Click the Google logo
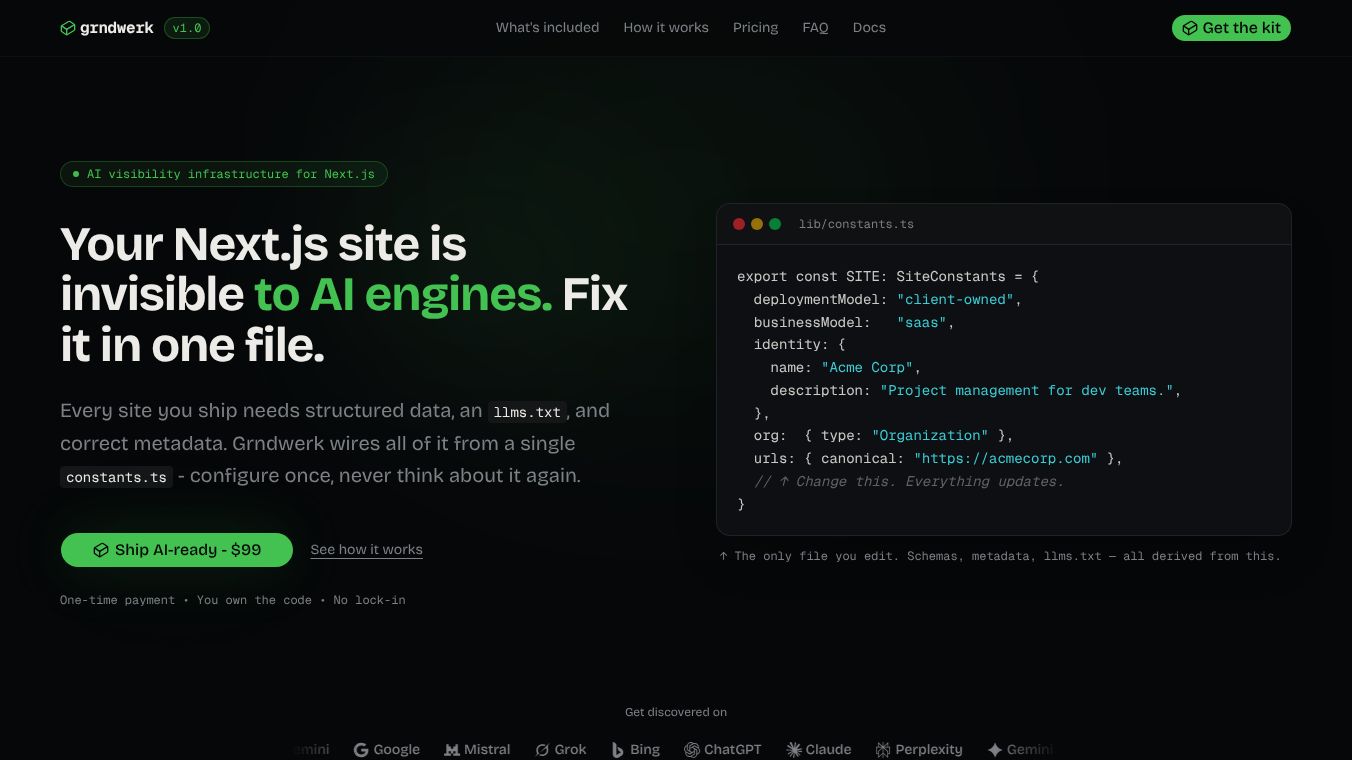1352x760 pixels. [386, 749]
